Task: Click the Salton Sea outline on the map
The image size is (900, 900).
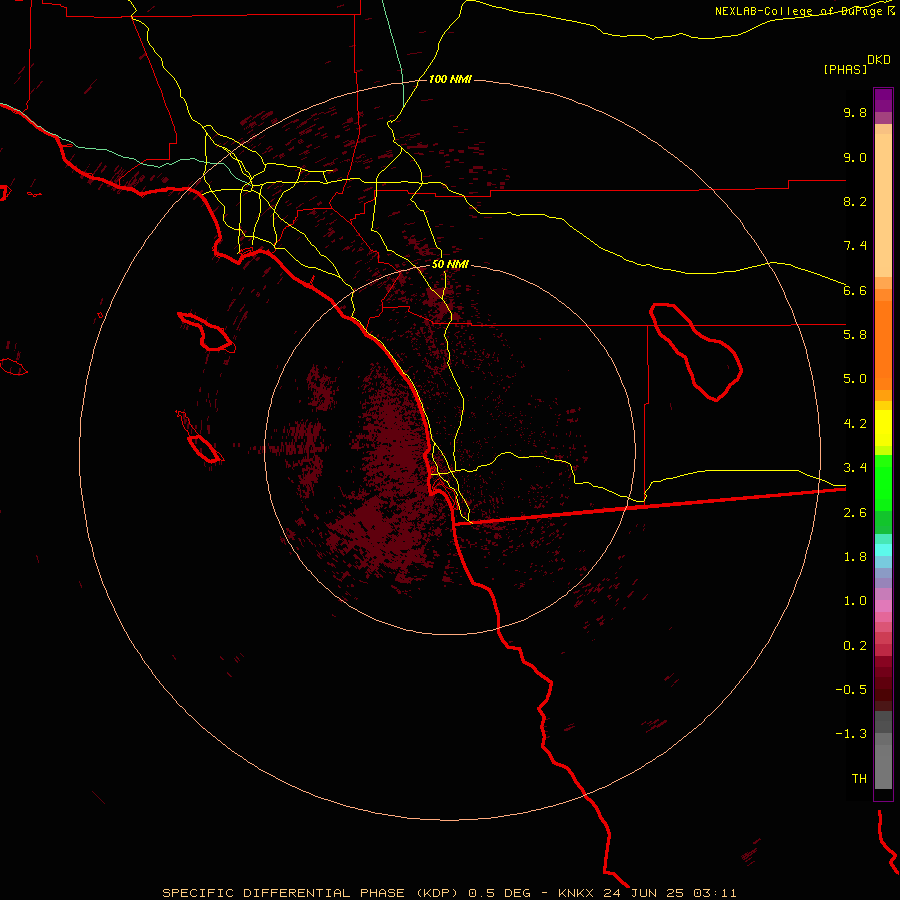Action: 696,352
